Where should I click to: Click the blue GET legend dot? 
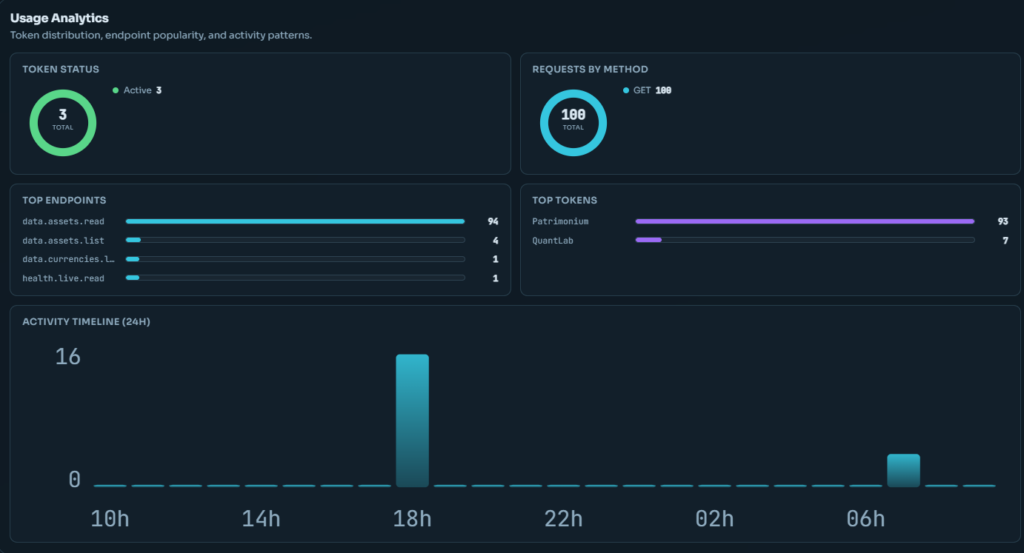(x=626, y=90)
